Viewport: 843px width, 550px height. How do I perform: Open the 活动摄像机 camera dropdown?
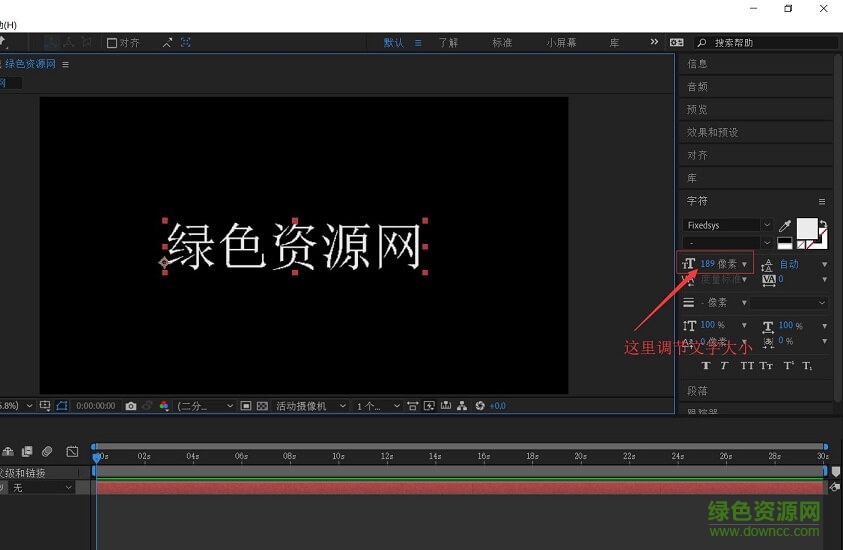pyautogui.click(x=311, y=406)
